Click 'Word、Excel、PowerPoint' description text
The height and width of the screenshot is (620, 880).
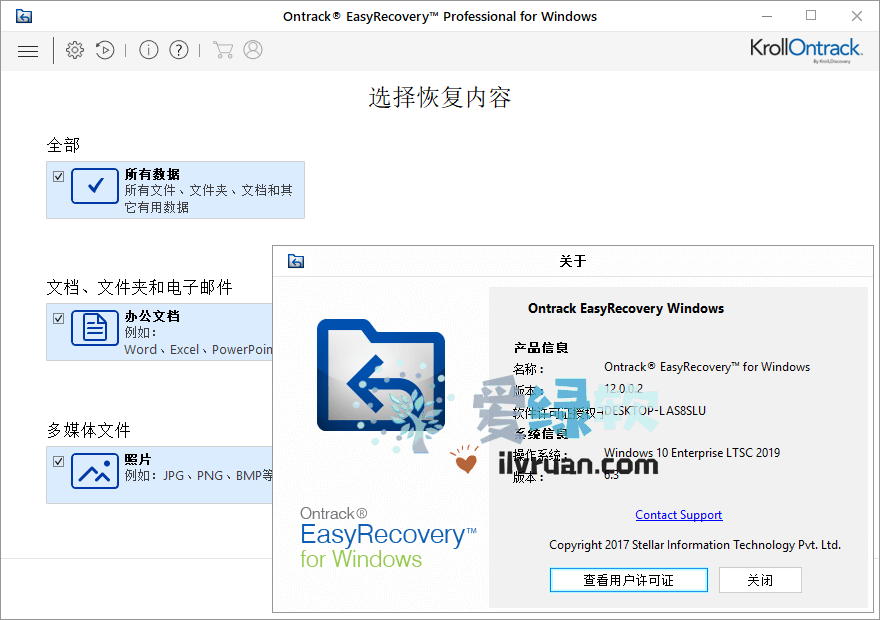(199, 350)
